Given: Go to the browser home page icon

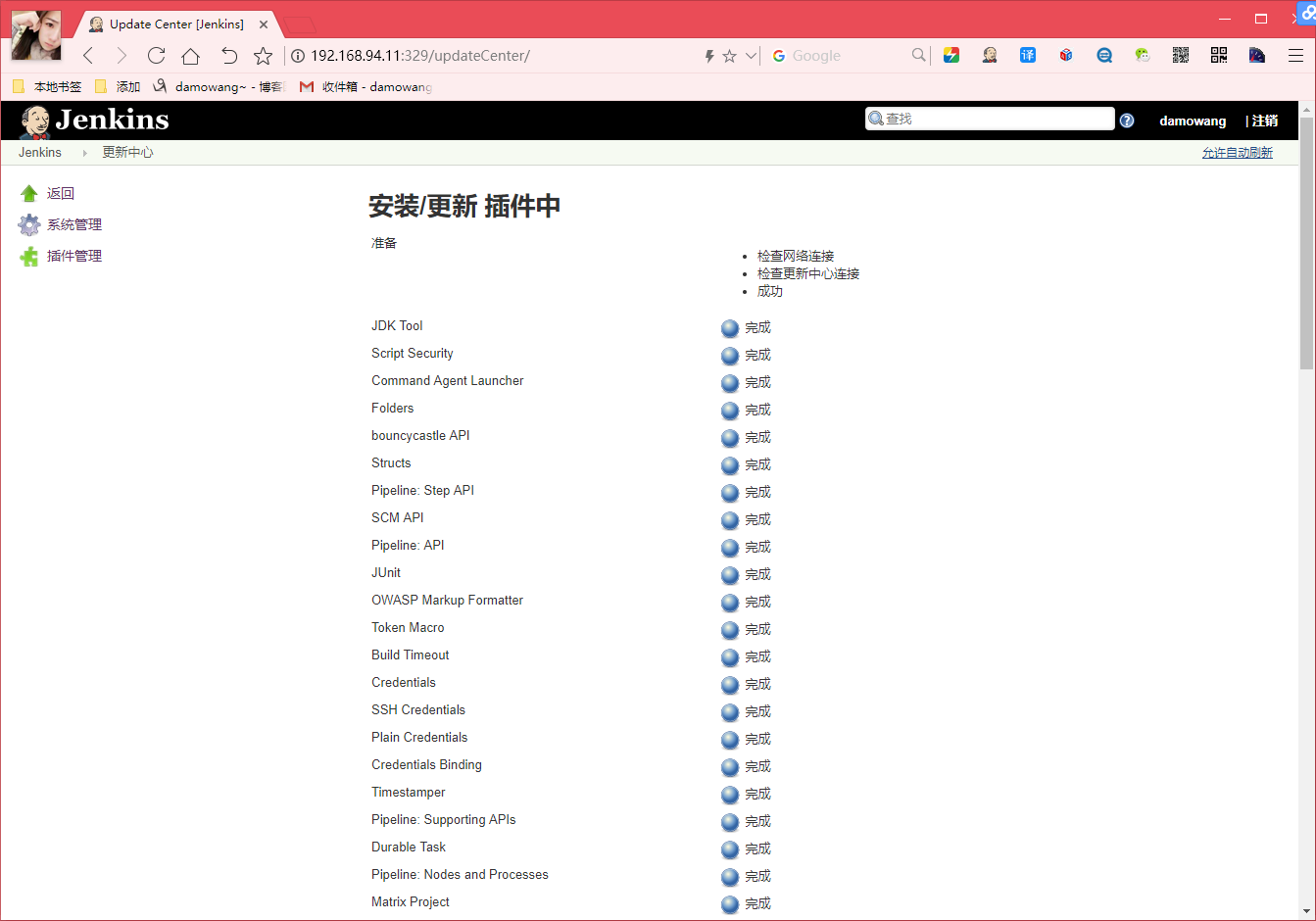Looking at the screenshot, I should tap(191, 56).
